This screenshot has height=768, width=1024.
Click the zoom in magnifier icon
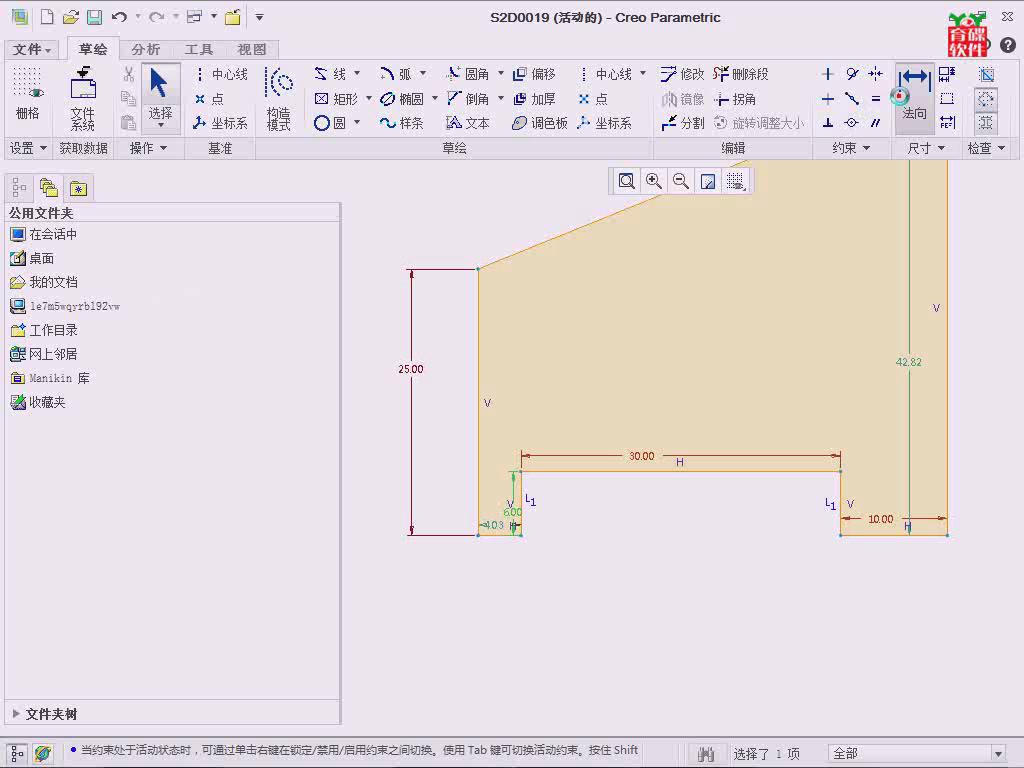pos(654,181)
